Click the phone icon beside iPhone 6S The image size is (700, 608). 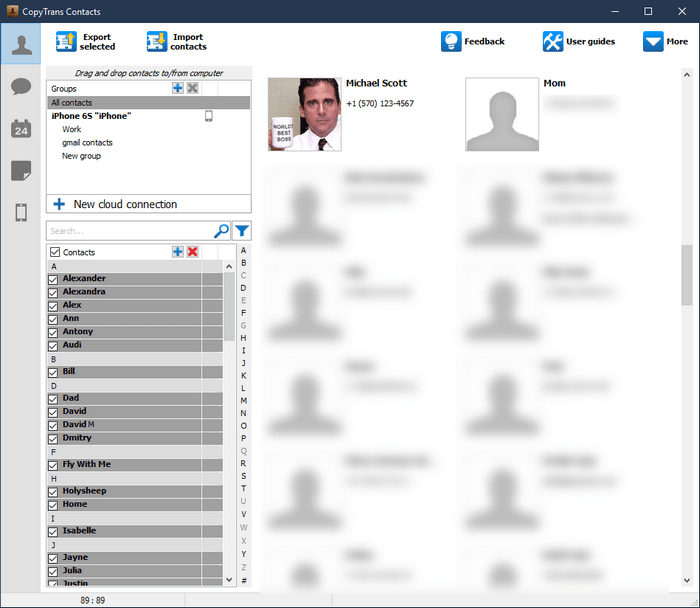(208, 116)
